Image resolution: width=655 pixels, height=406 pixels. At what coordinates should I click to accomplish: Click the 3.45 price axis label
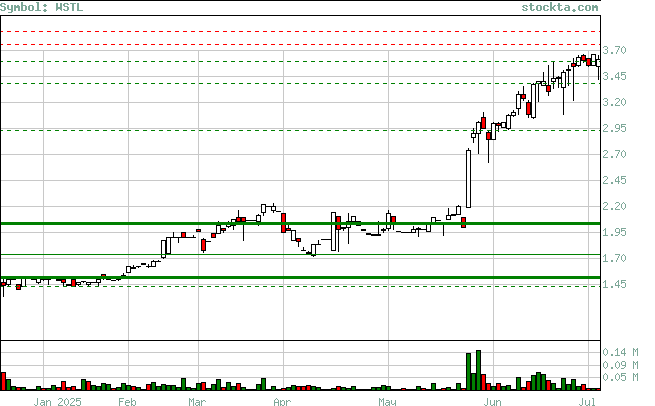point(614,76)
